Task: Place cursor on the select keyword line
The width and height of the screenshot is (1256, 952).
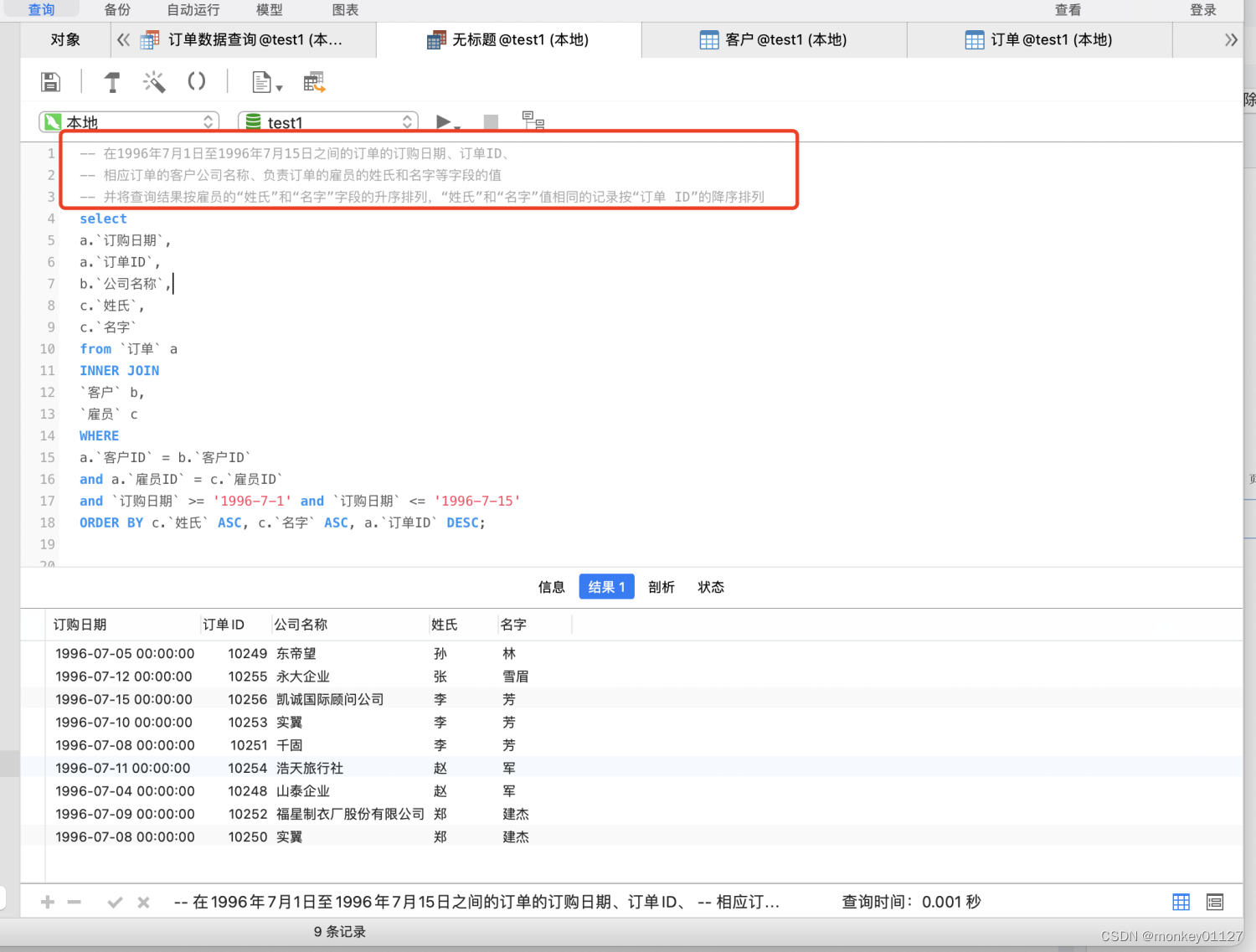Action: pos(103,219)
